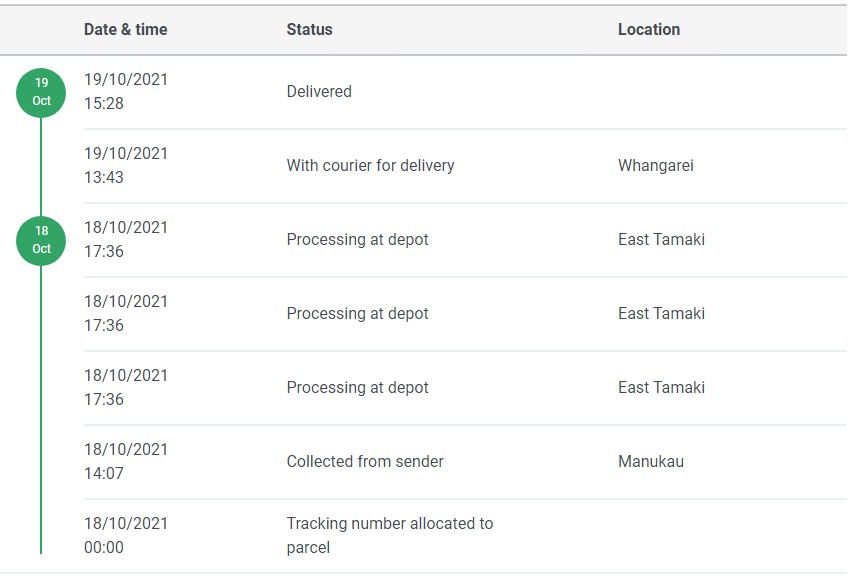849x586 pixels.
Task: Click the 19/10/2021 13:43 timestamp
Action: click(x=126, y=166)
